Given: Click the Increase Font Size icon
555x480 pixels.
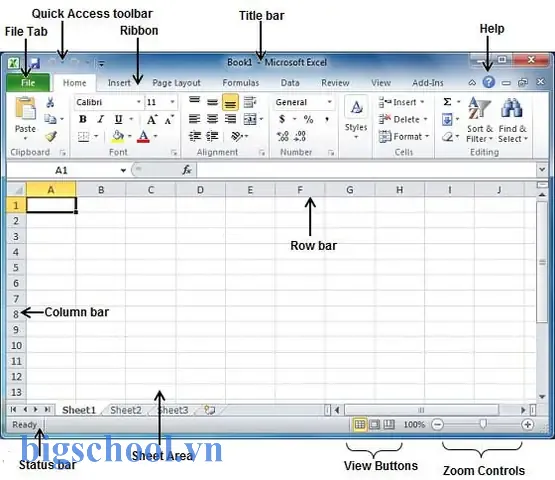Looking at the screenshot, I should click(x=152, y=119).
